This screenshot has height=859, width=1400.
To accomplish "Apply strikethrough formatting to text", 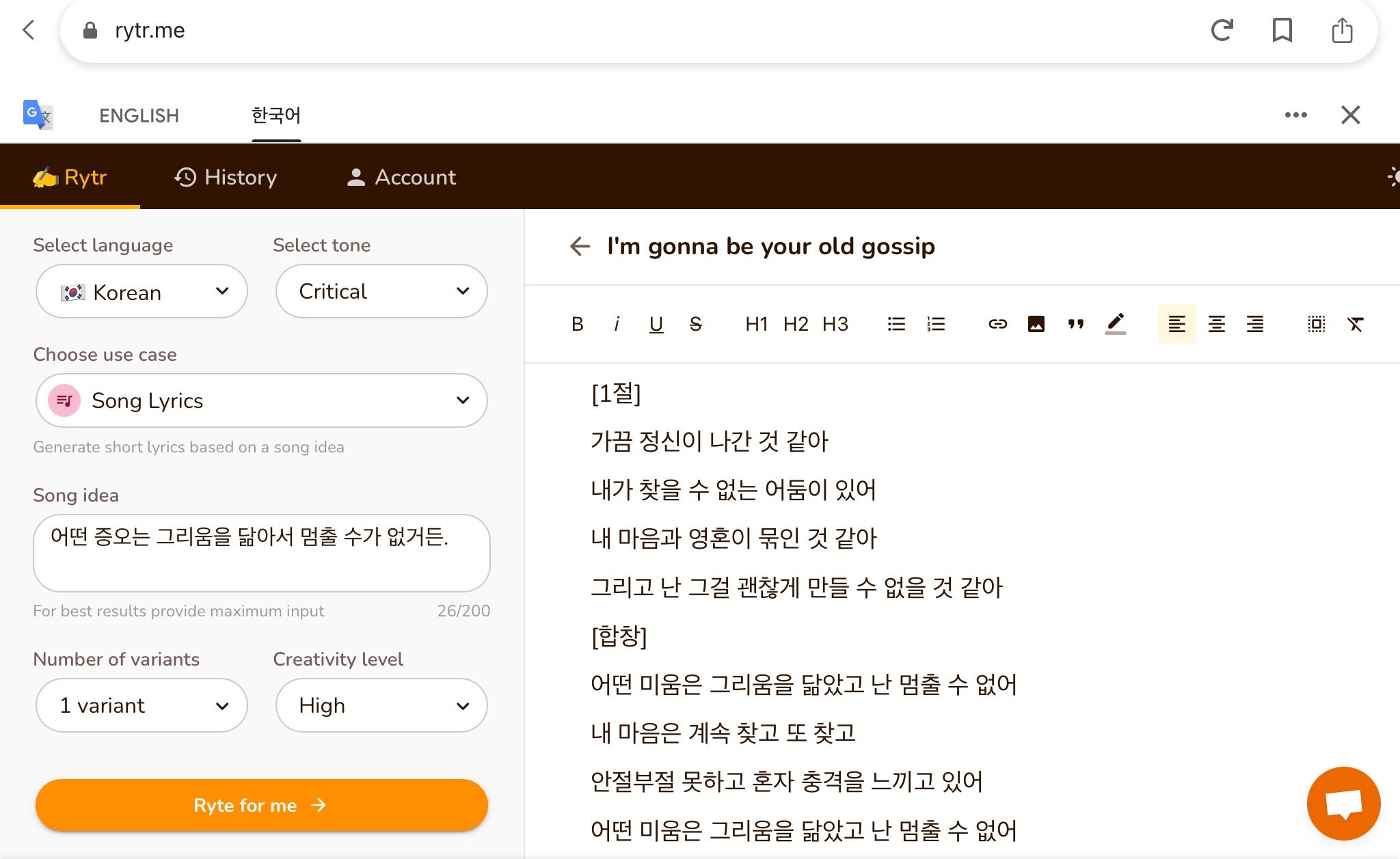I will click(695, 324).
